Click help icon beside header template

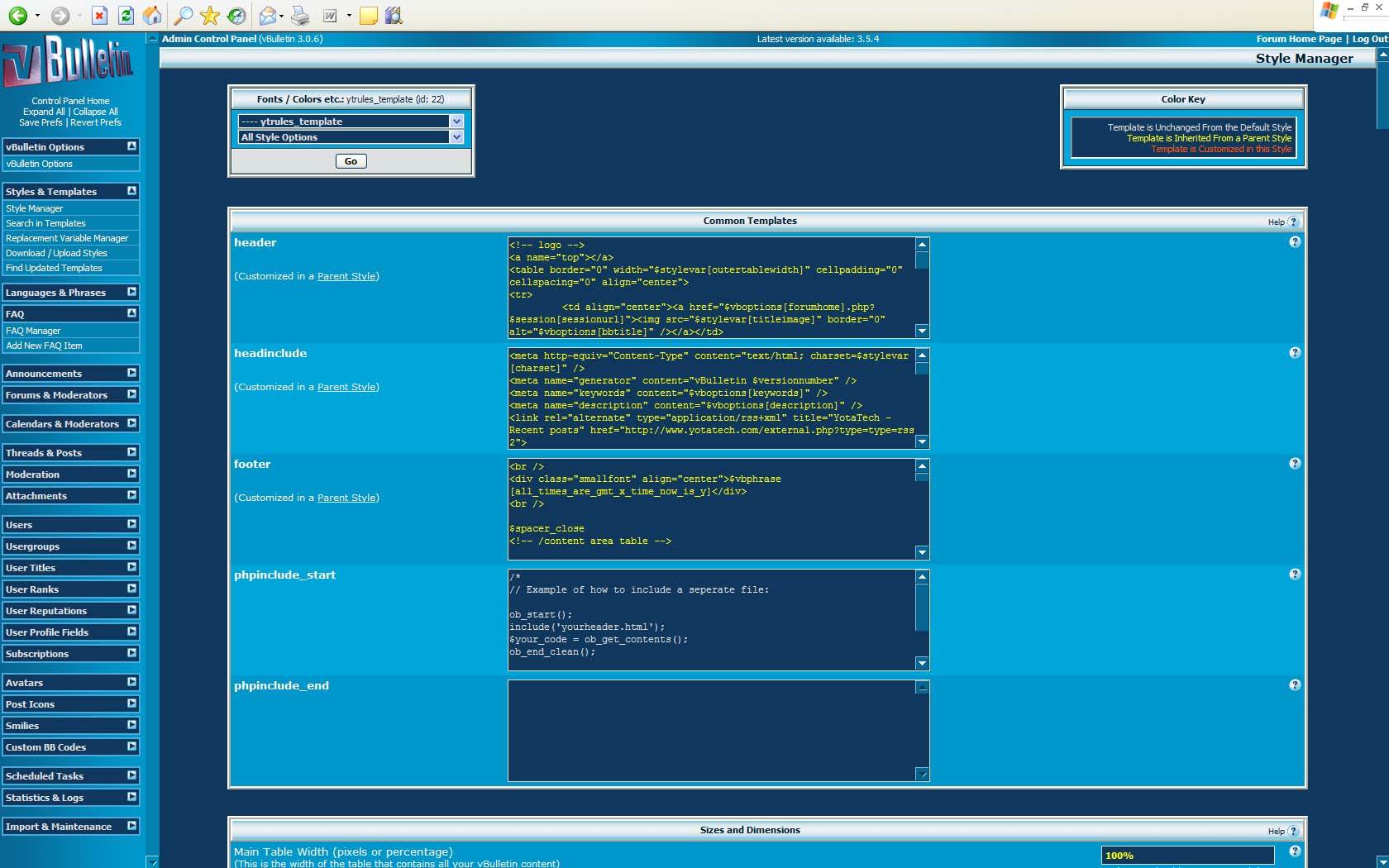click(1295, 242)
